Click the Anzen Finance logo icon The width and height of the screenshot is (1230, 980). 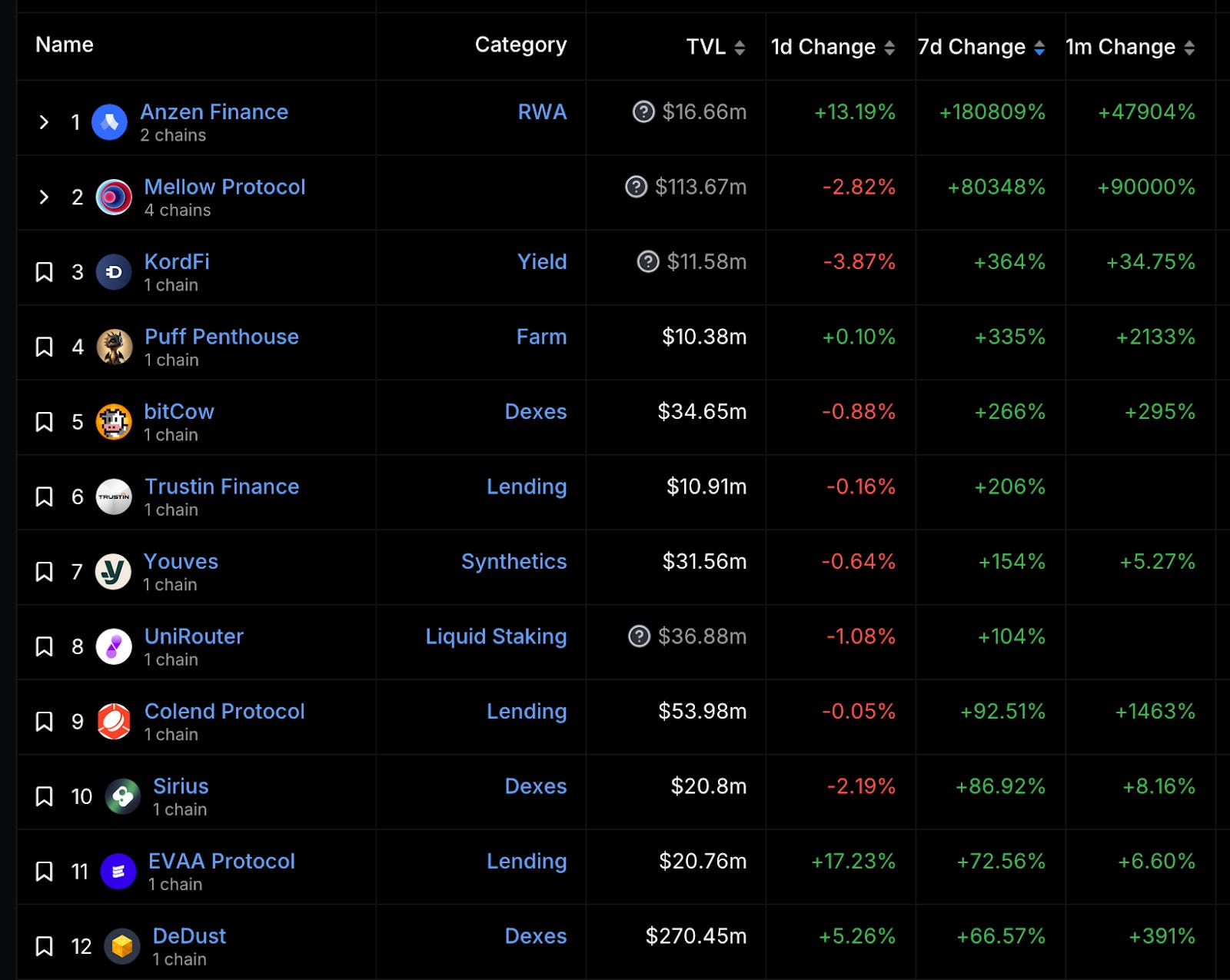point(109,122)
